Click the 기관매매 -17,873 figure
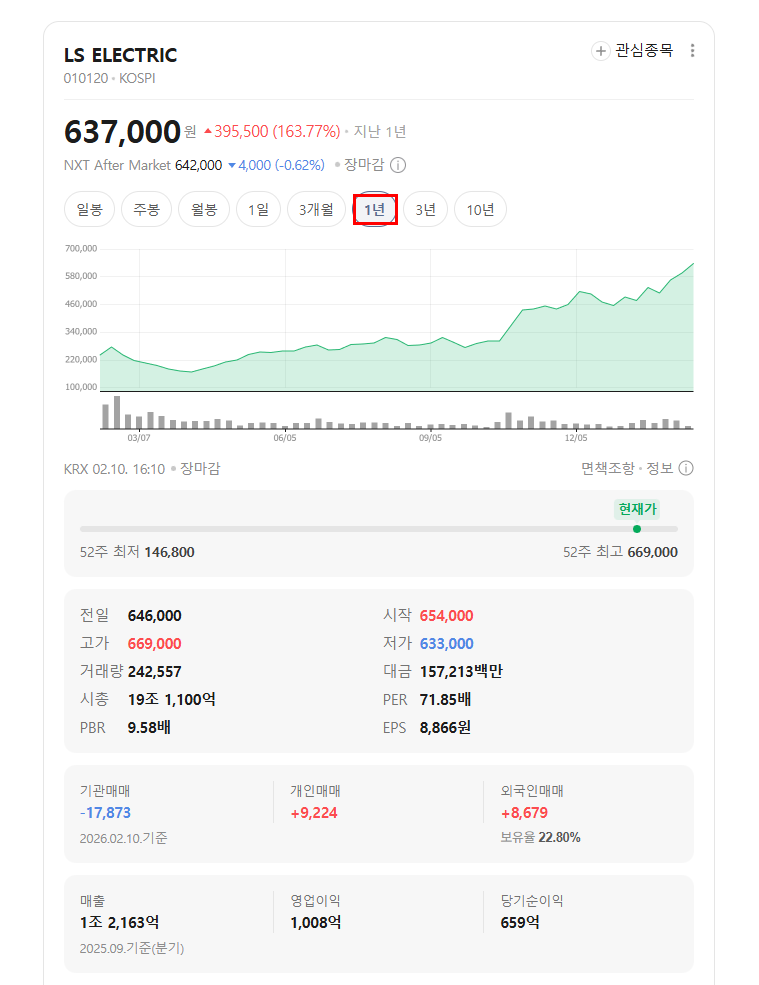Image resolution: width=759 pixels, height=985 pixels. [x=106, y=813]
